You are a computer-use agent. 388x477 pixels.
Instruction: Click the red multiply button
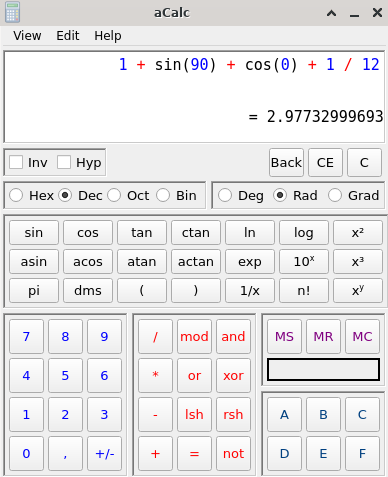(x=155, y=375)
